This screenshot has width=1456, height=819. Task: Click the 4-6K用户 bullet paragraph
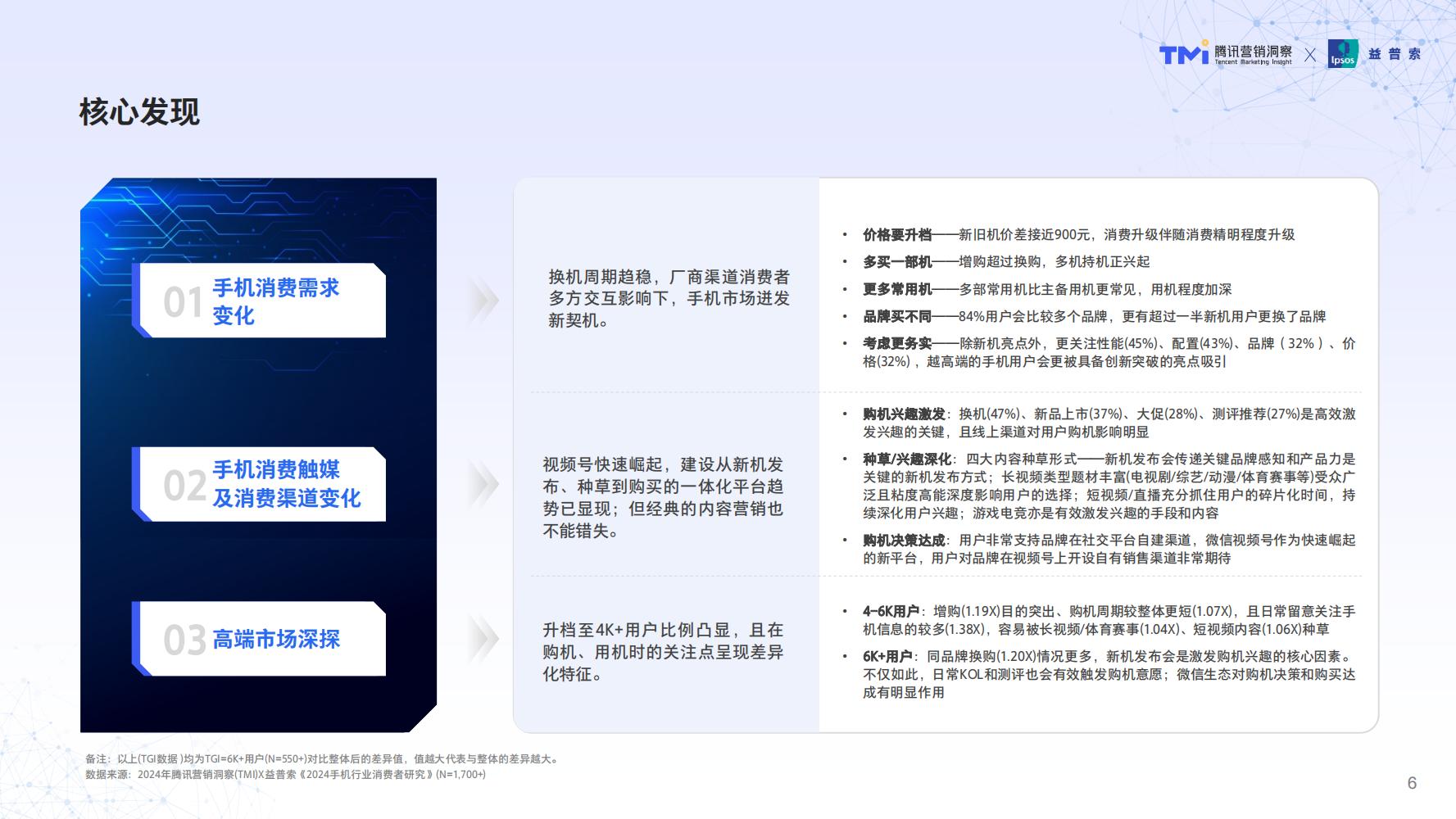point(1109,621)
